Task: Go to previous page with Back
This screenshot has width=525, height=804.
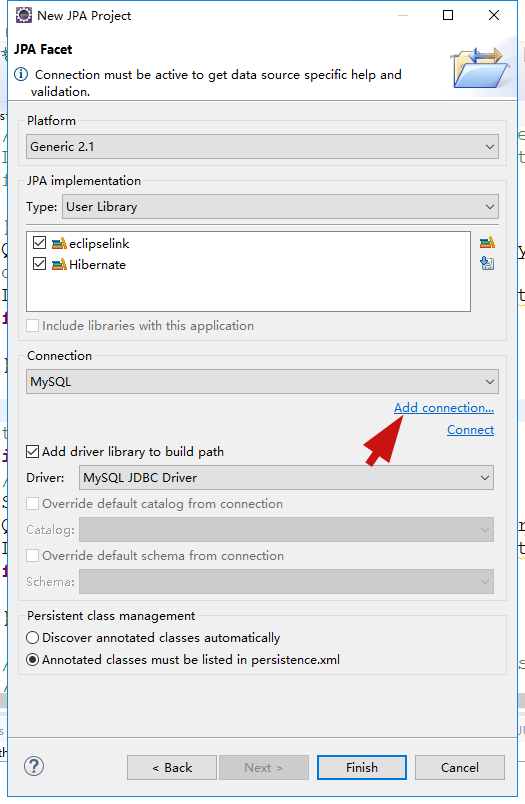Action: [x=172, y=768]
